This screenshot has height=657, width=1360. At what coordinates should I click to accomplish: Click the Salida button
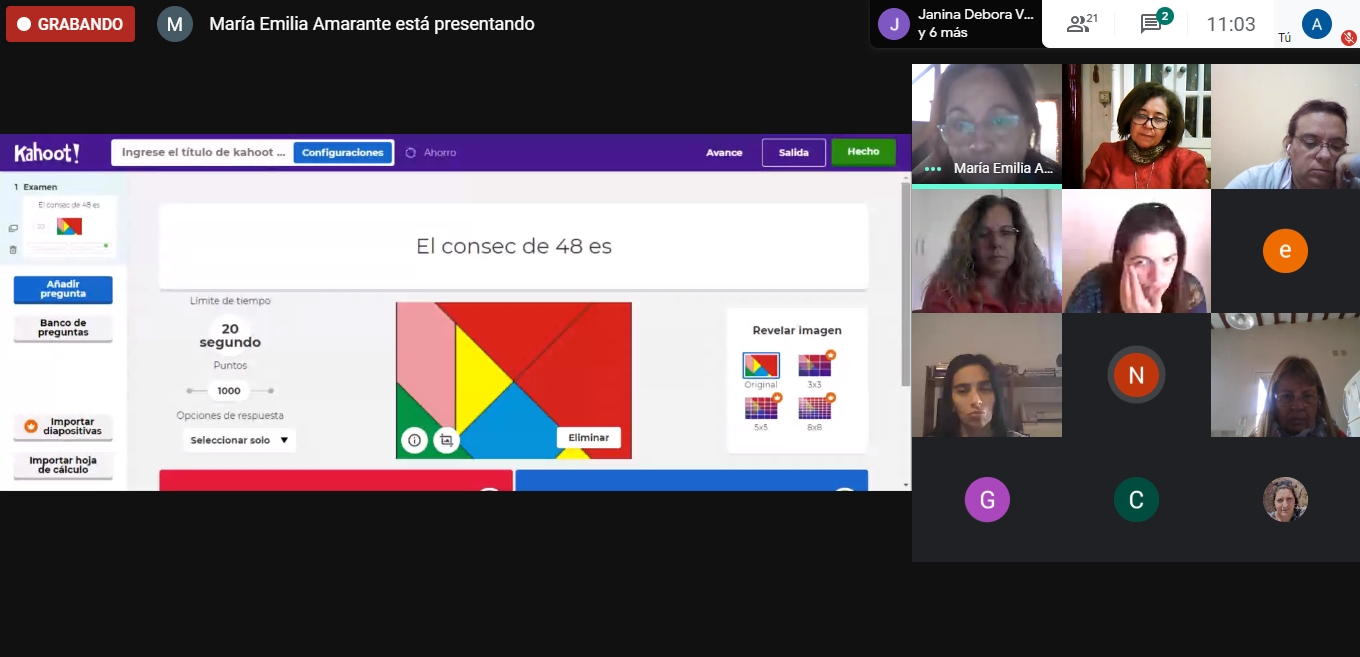(x=794, y=153)
